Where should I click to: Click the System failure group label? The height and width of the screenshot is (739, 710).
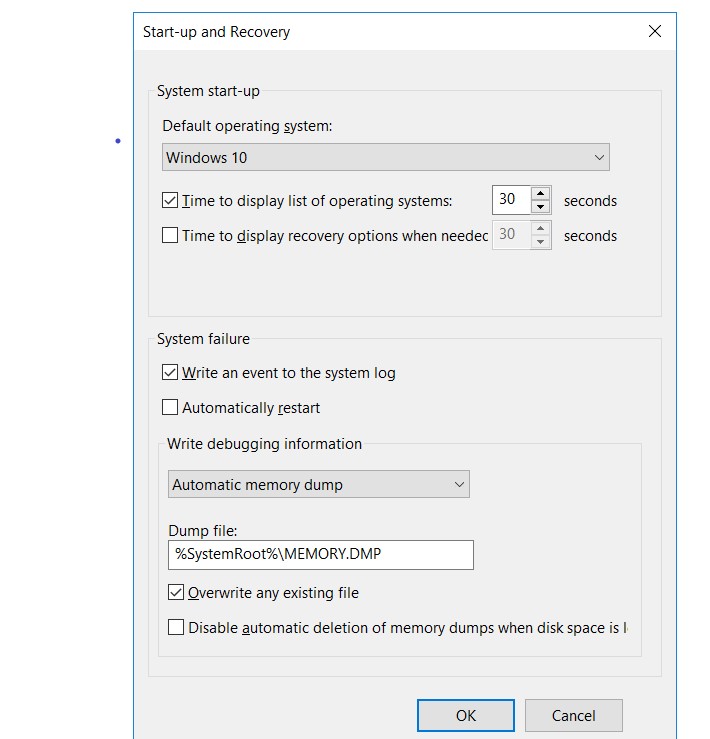pos(203,339)
